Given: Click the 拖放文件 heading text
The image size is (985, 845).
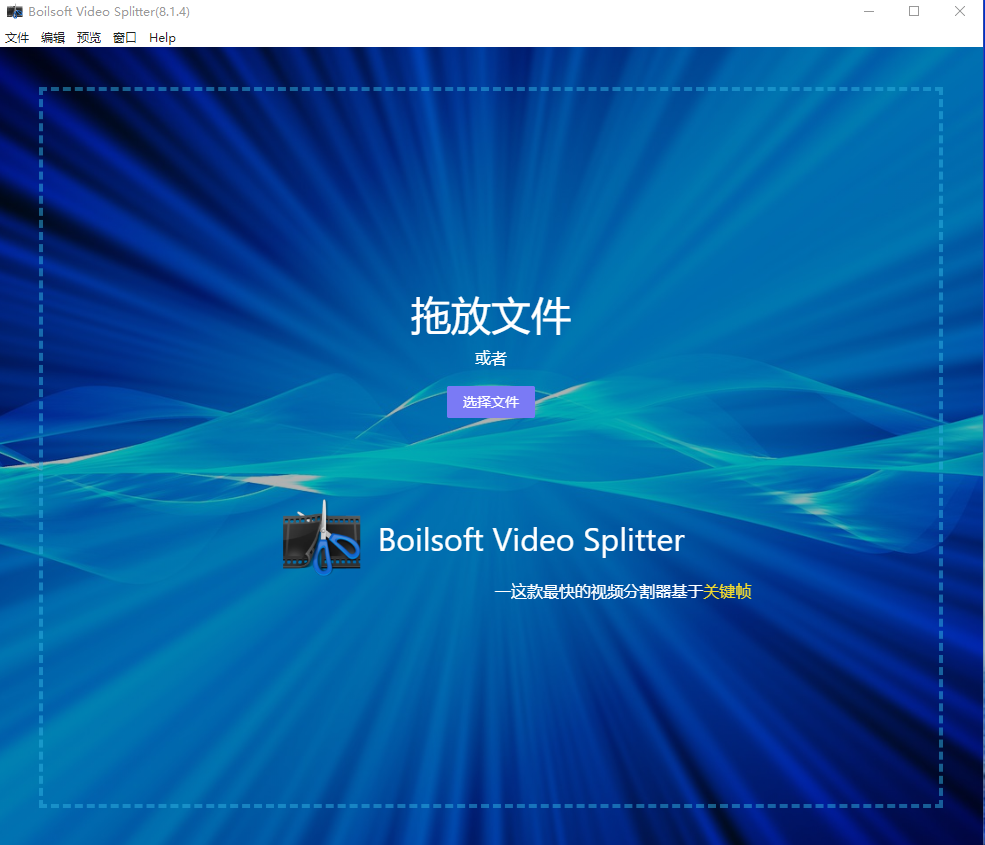Looking at the screenshot, I should [491, 317].
